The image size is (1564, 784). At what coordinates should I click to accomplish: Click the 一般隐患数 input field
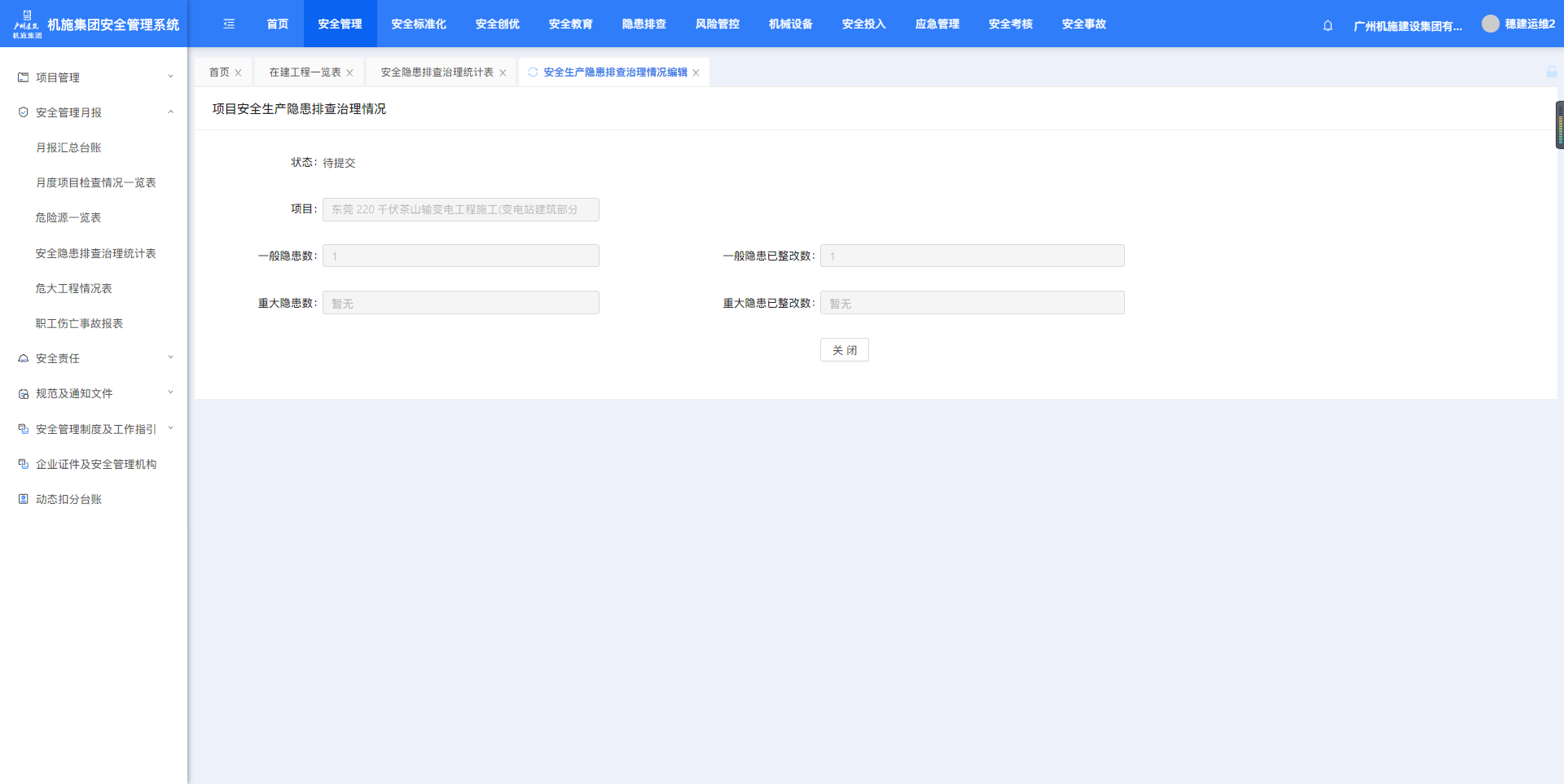[x=460, y=256]
